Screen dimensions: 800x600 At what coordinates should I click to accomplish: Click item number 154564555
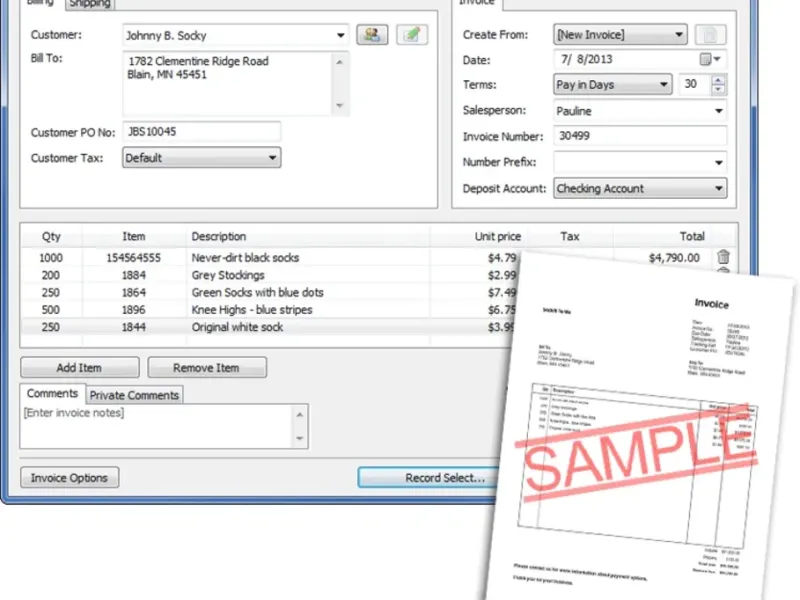pyautogui.click(x=134, y=258)
